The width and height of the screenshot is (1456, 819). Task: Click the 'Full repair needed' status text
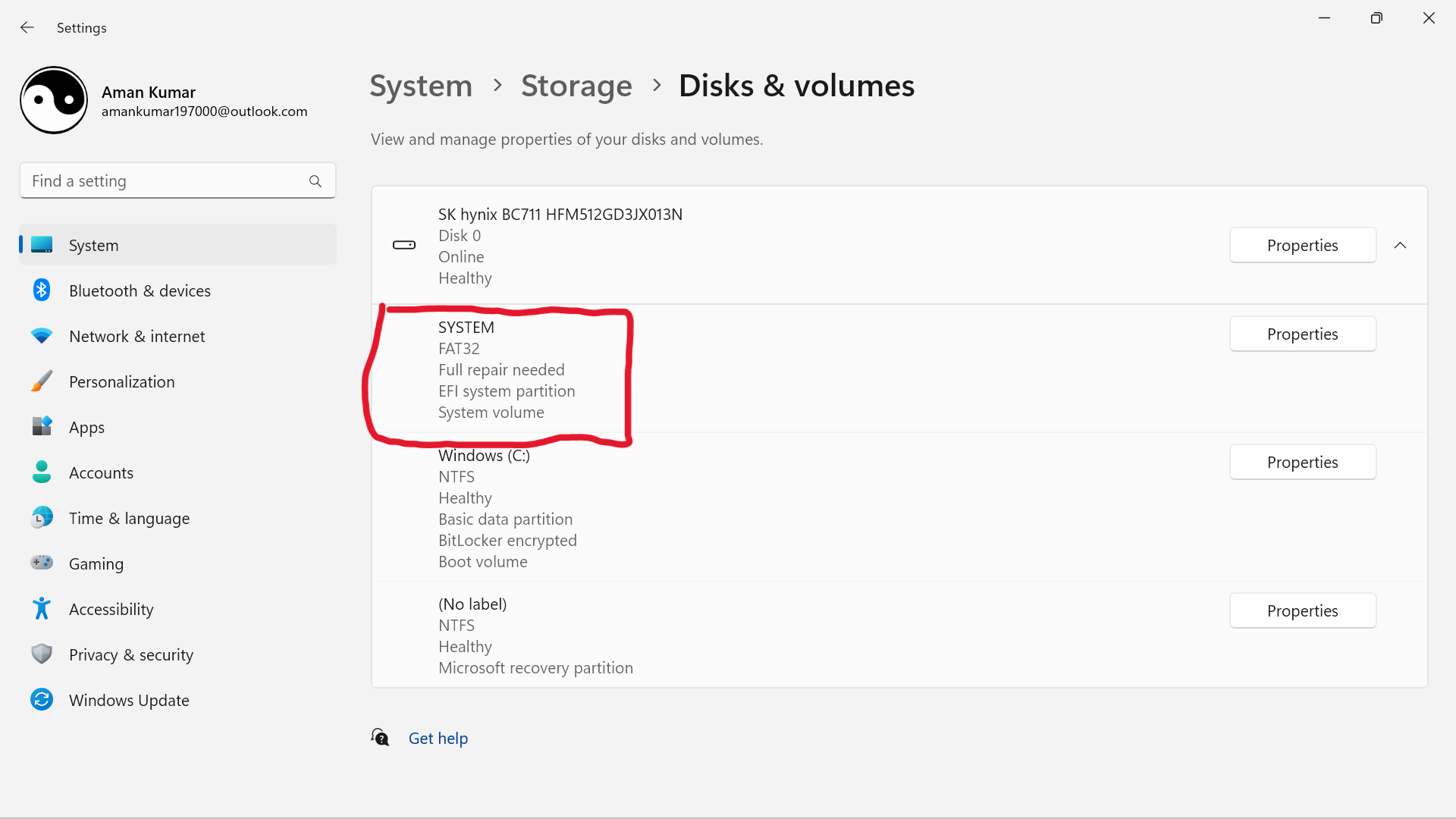point(501,369)
